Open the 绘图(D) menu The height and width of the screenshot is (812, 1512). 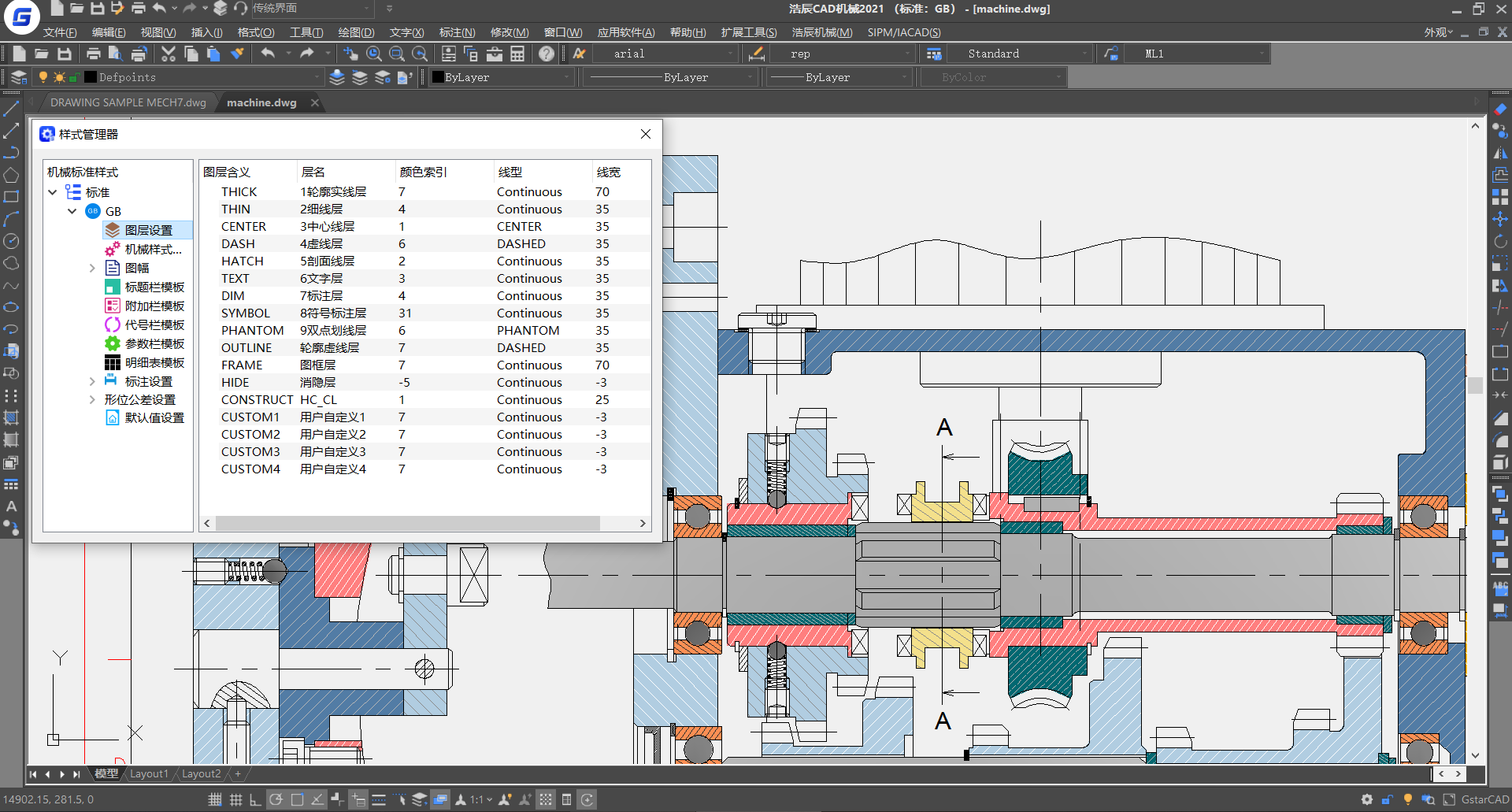(356, 32)
